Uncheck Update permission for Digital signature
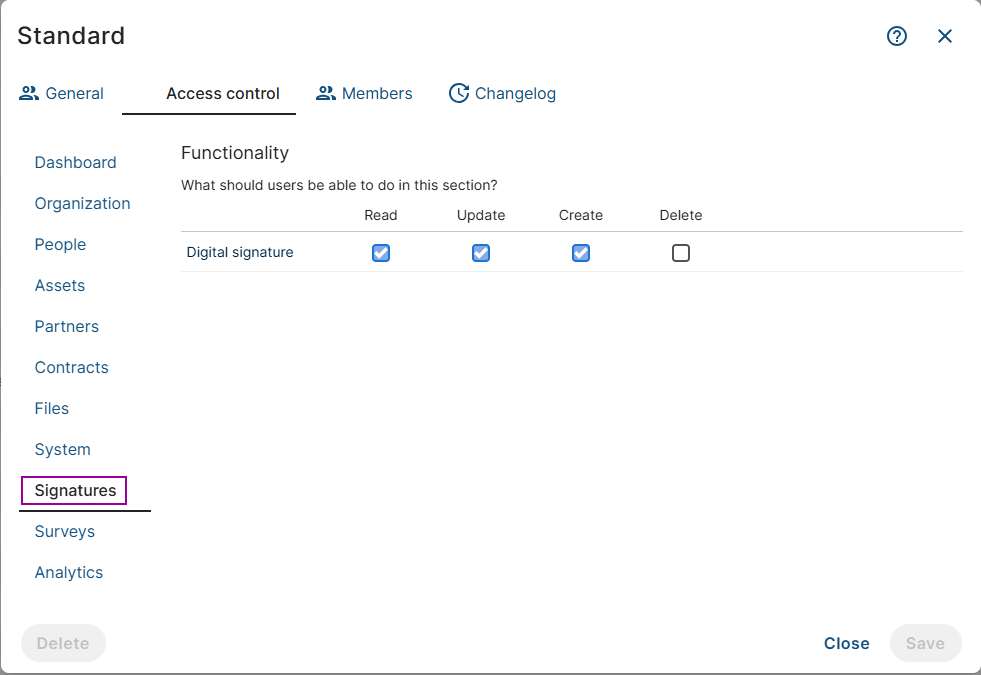Screen dimensions: 981x675 [481, 253]
